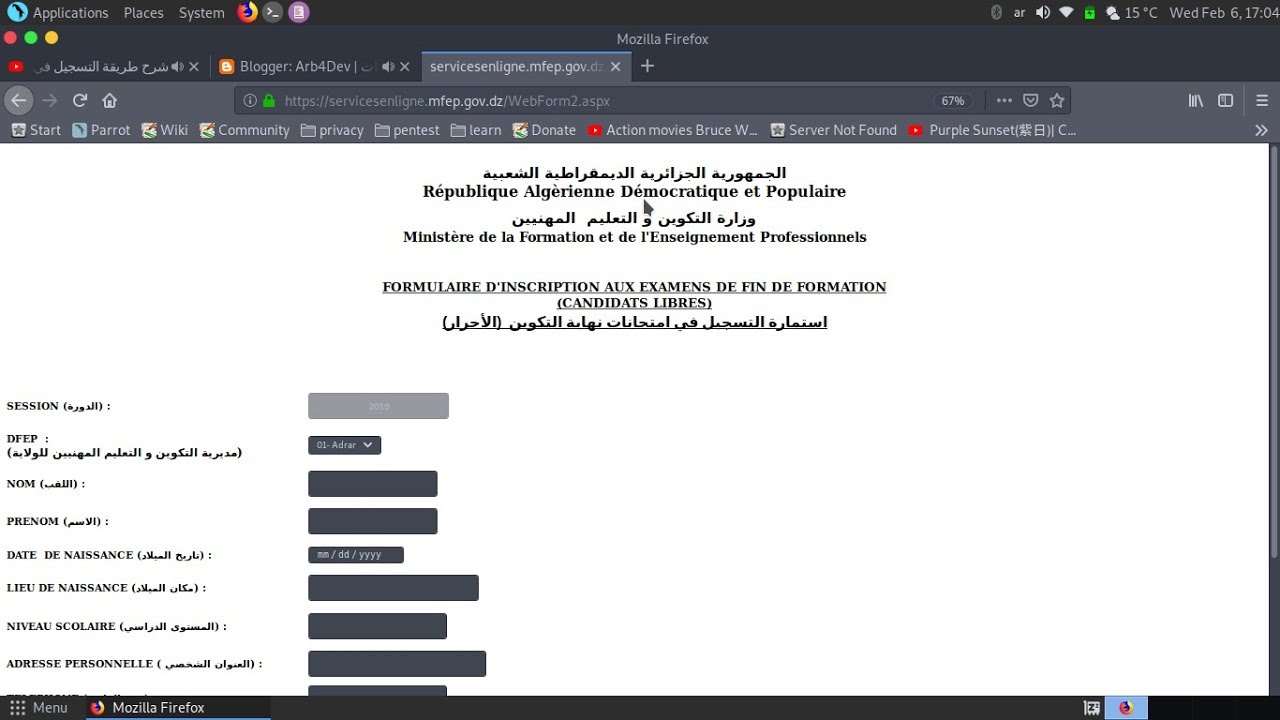
Task: Open the Places menu
Action: click(x=143, y=12)
